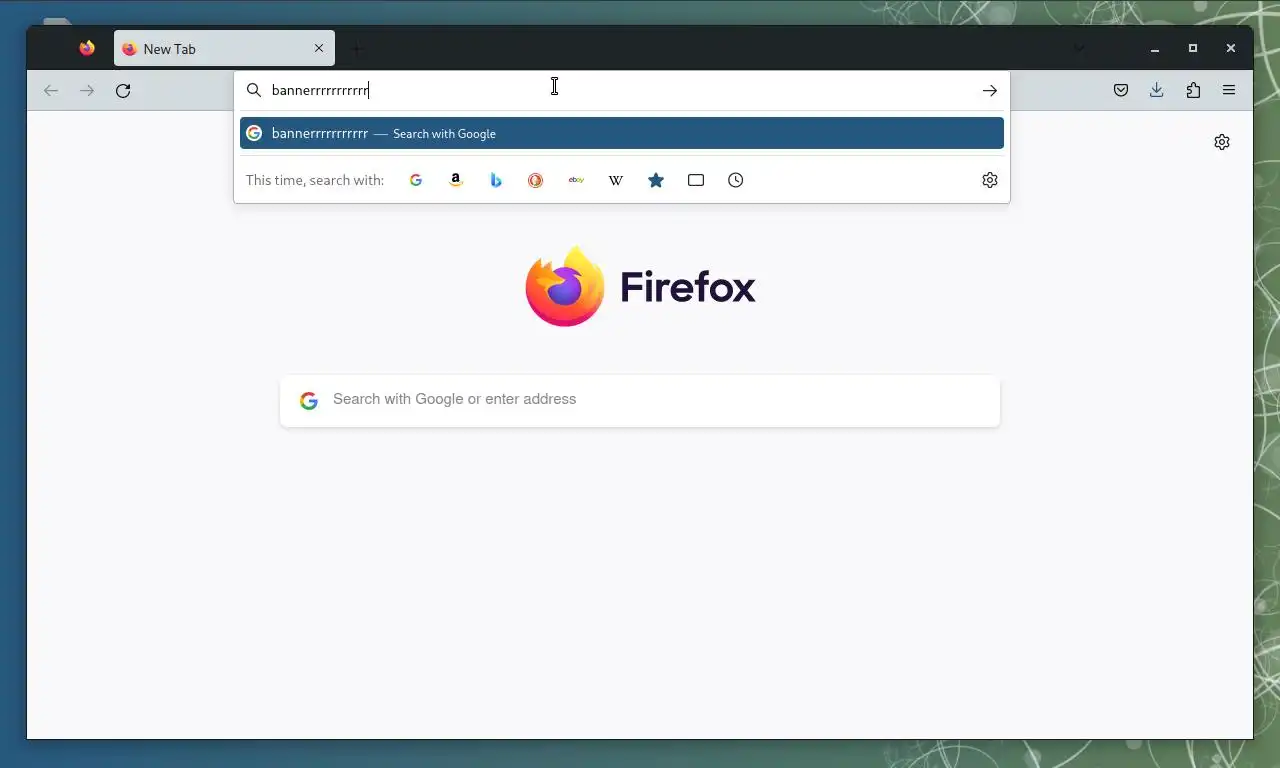Click the address bar text field
Viewport: 1280px width, 768px height.
[620, 91]
